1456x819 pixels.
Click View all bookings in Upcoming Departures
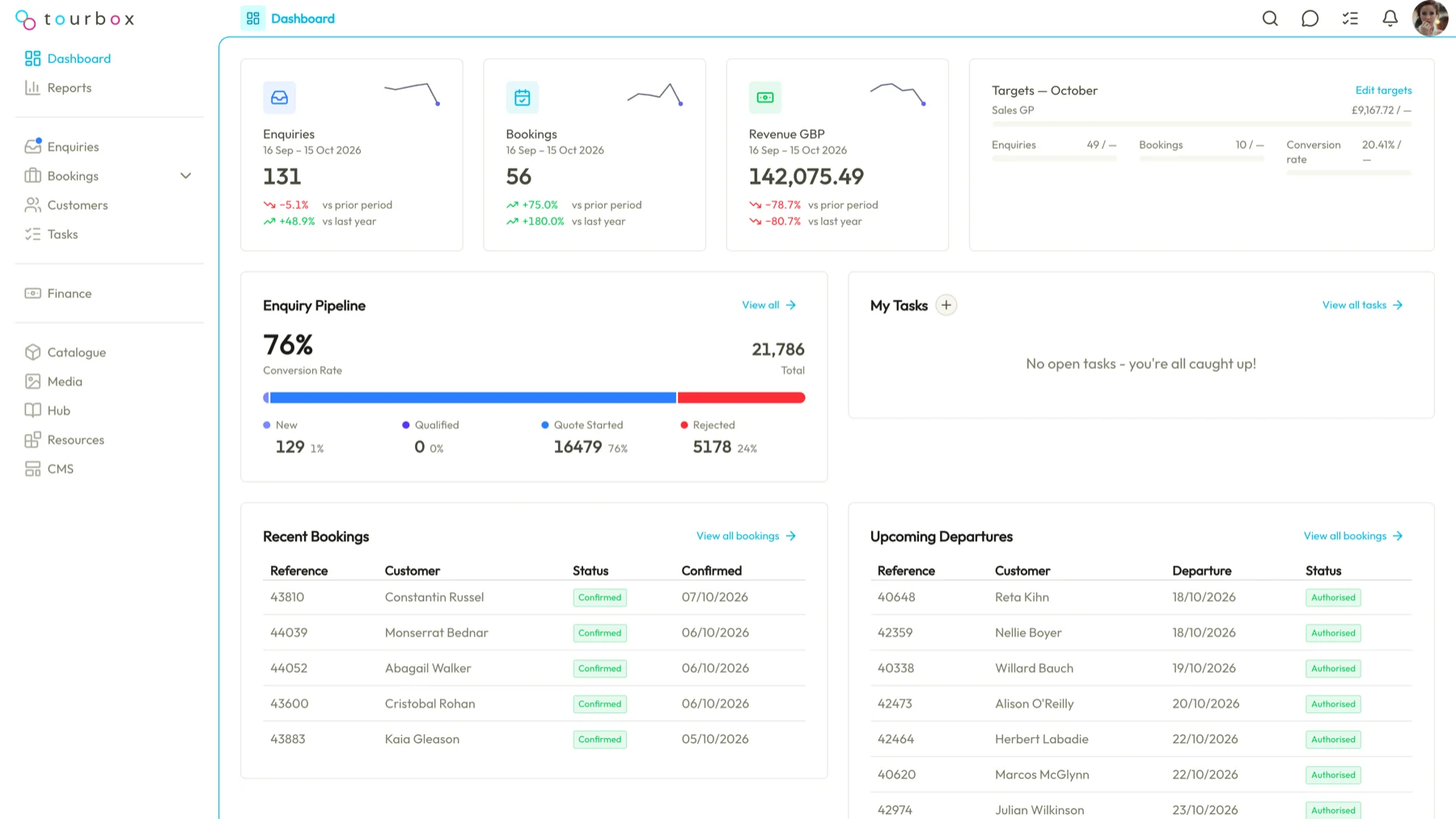pyautogui.click(x=1353, y=536)
